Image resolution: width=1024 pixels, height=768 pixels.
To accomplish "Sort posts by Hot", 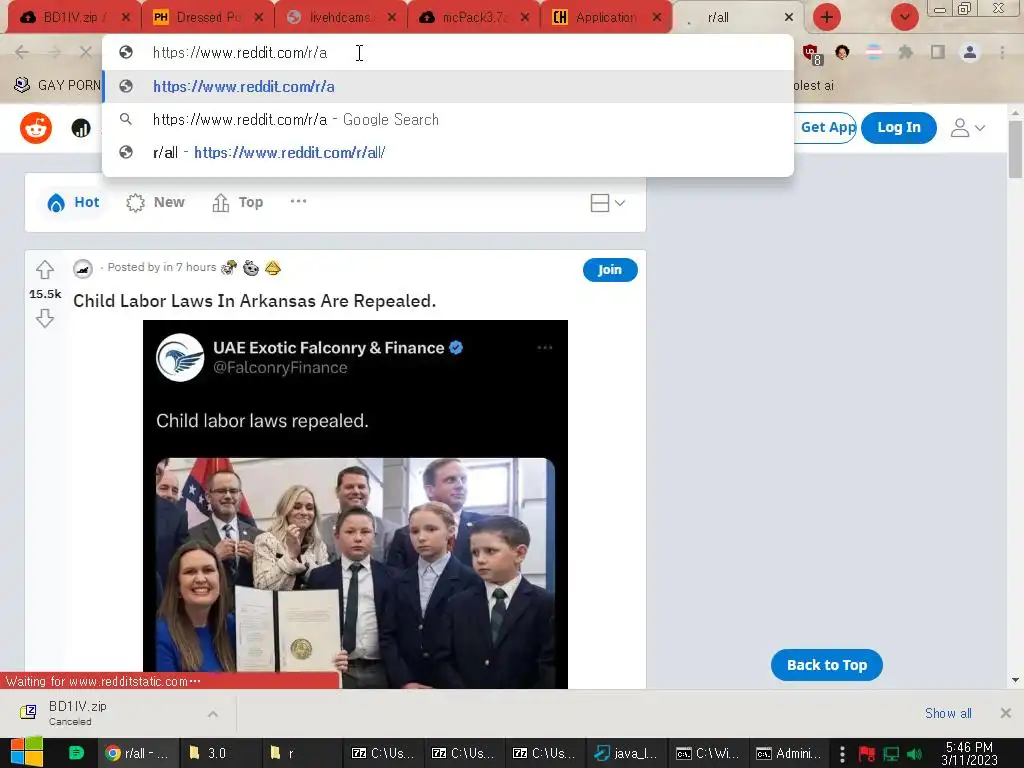I will coord(73,202).
